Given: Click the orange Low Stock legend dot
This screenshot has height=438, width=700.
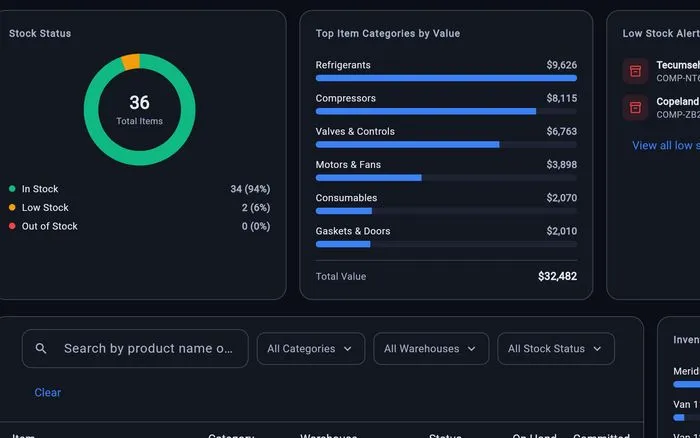Looking at the screenshot, I should (12, 208).
